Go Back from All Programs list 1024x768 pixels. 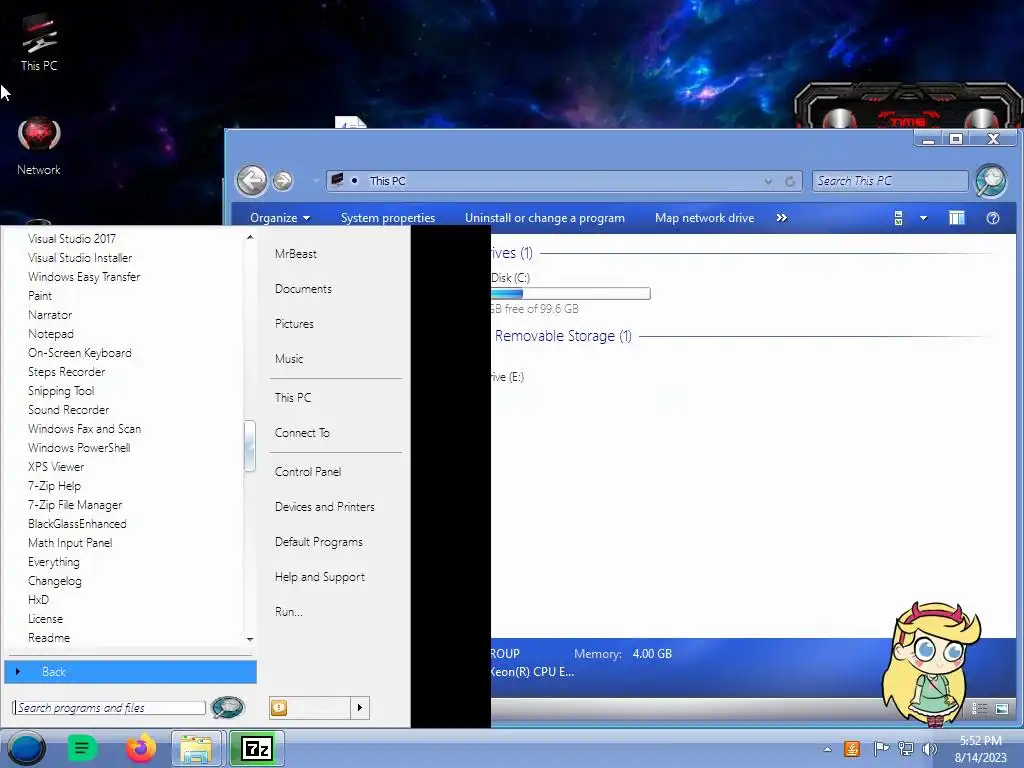(131, 672)
